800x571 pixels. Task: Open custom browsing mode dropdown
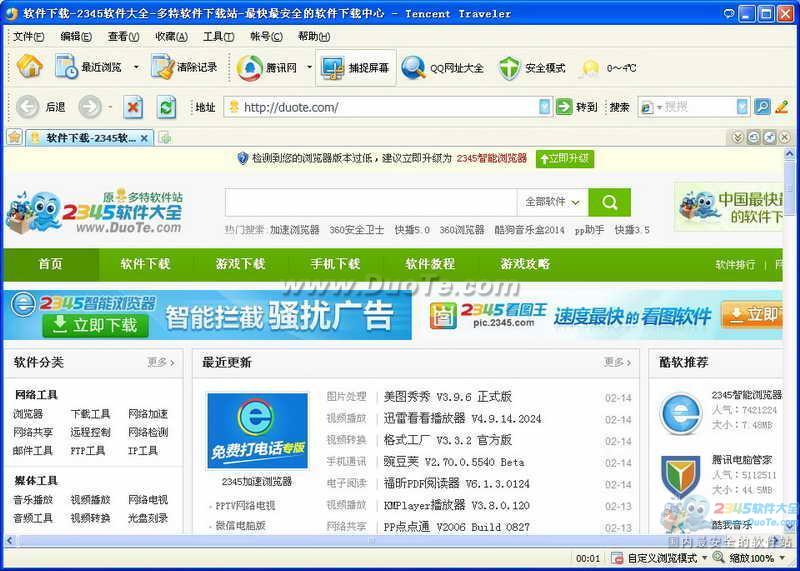705,558
